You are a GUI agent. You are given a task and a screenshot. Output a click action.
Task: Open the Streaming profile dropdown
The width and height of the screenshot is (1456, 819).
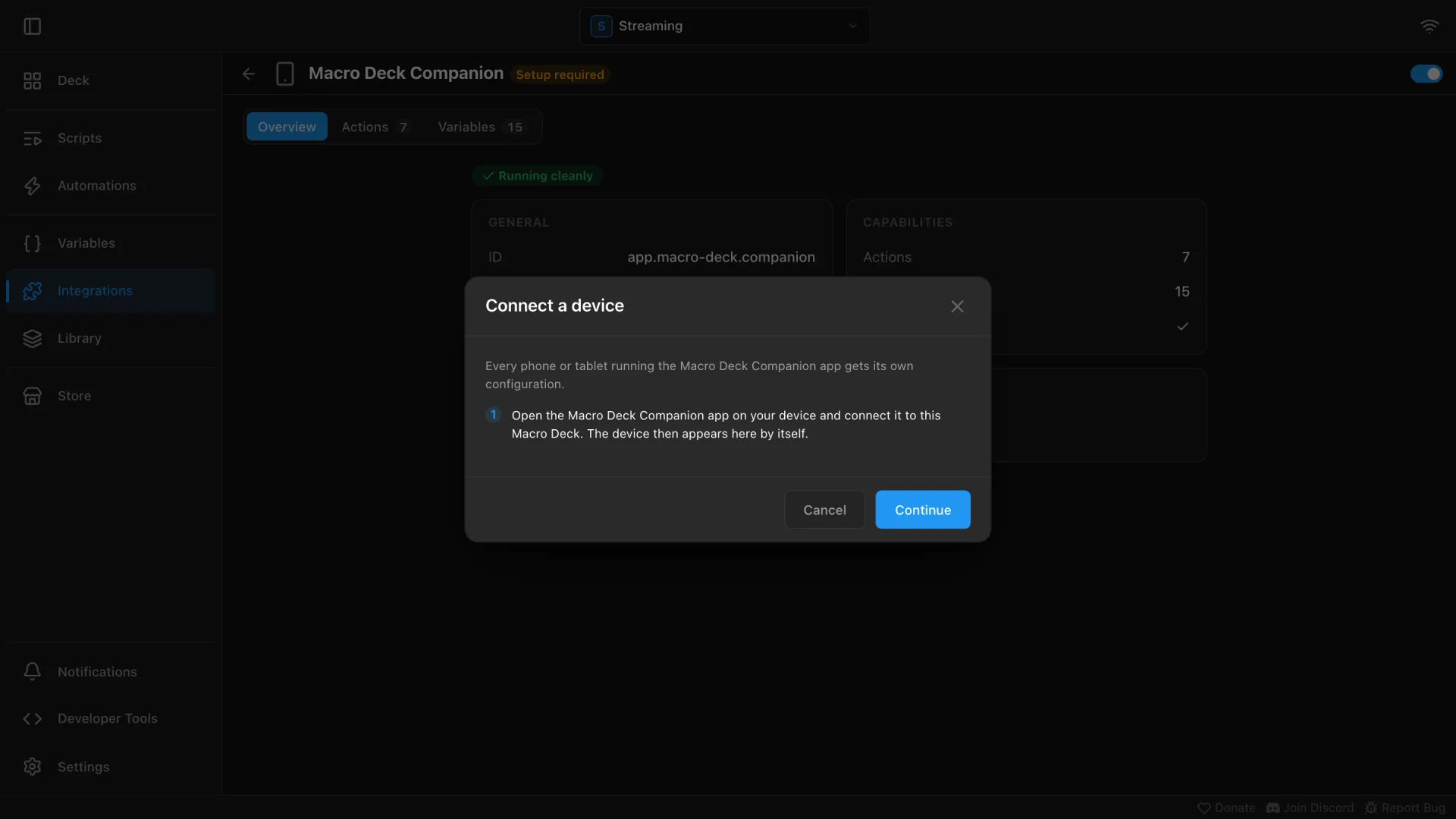point(724,26)
